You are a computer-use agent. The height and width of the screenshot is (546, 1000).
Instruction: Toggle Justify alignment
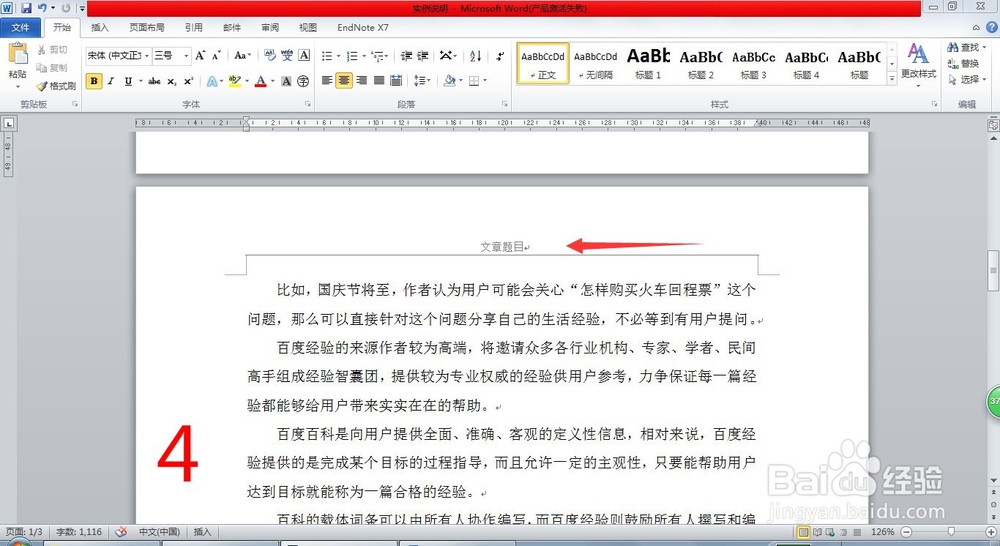coord(379,80)
